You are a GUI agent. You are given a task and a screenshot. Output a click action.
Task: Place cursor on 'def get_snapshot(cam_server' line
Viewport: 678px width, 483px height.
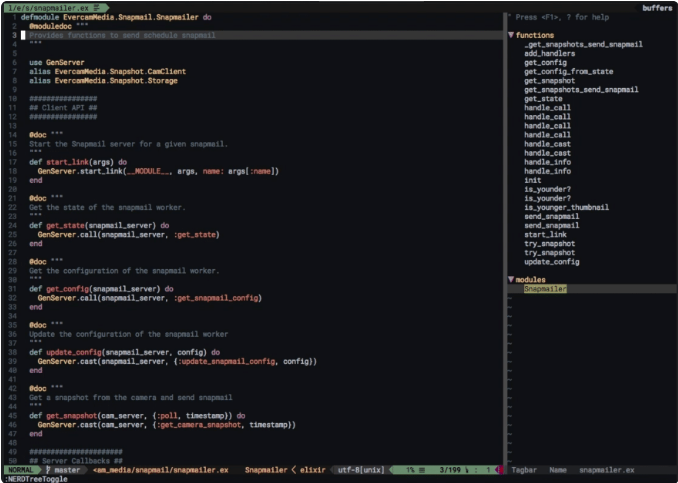pyautogui.click(x=137, y=416)
